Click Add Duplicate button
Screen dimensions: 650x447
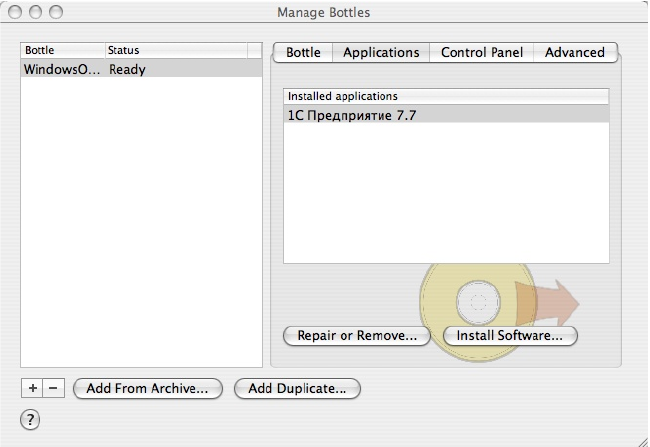297,388
